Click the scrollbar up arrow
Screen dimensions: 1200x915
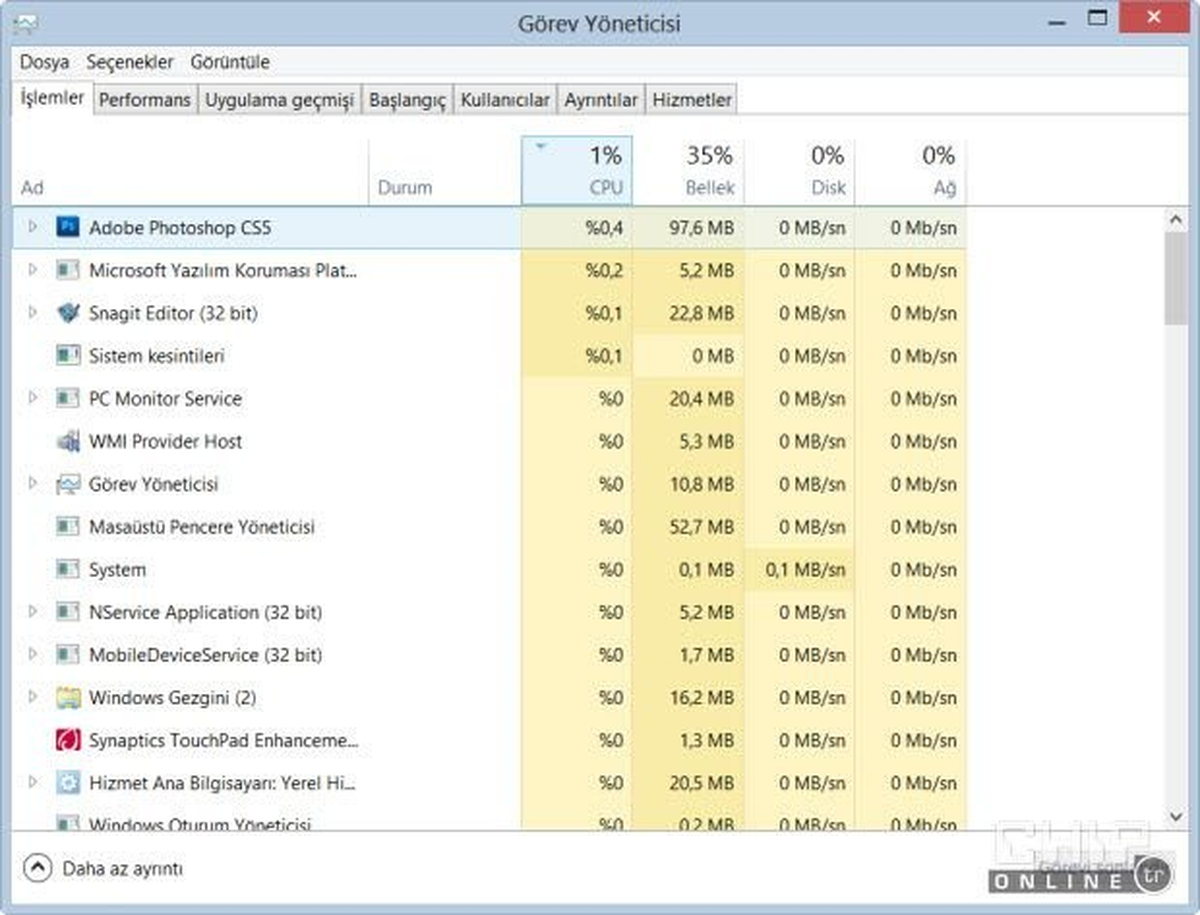pyautogui.click(x=1176, y=218)
